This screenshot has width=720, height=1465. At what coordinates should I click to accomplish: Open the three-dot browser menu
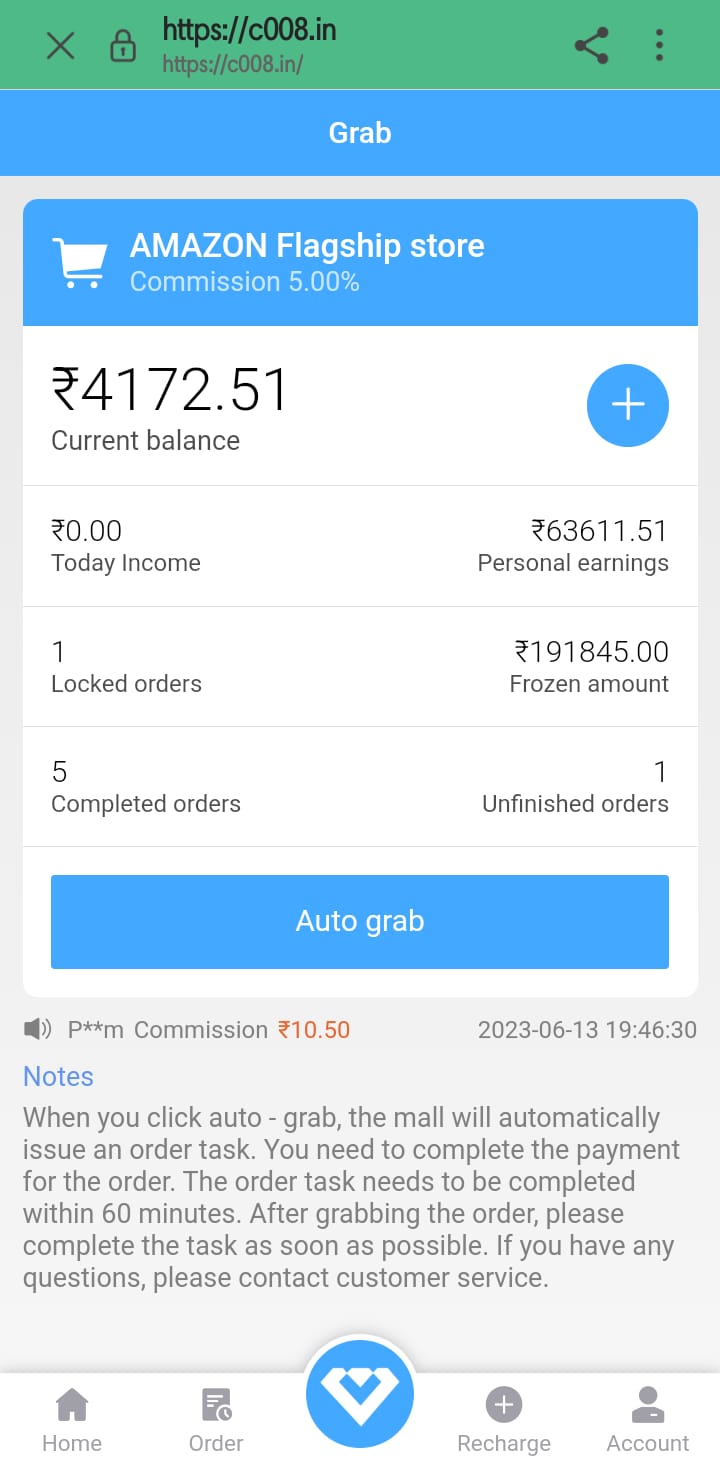pos(659,46)
